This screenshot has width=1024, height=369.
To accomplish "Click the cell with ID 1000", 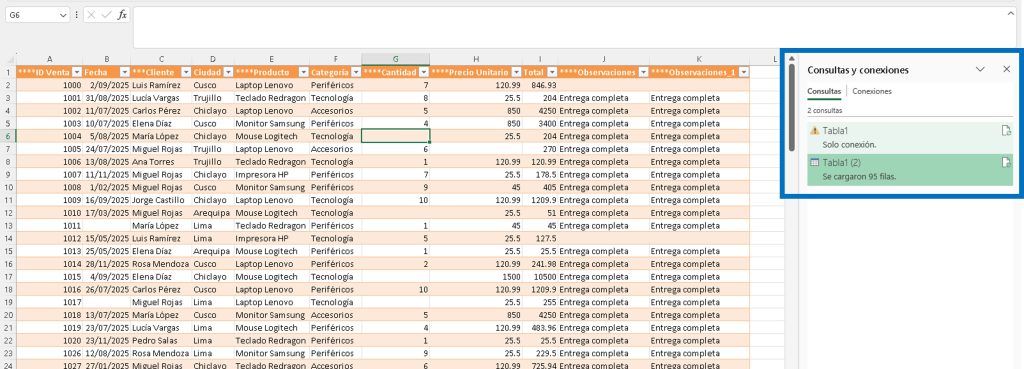I will click(50, 85).
